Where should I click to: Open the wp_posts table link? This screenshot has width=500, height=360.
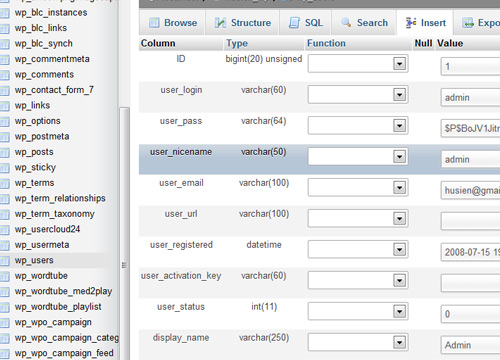tap(34, 152)
